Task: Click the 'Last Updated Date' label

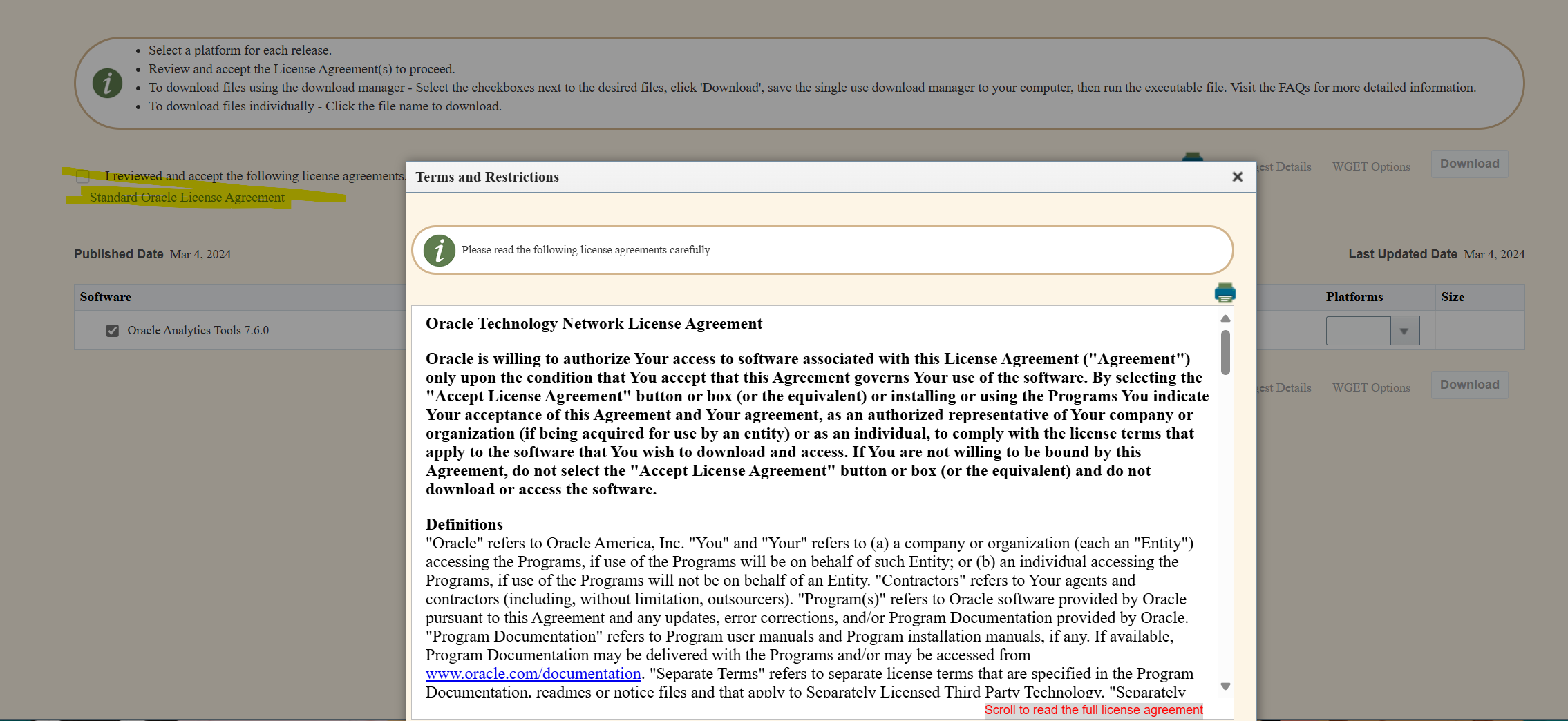Action: [1403, 254]
